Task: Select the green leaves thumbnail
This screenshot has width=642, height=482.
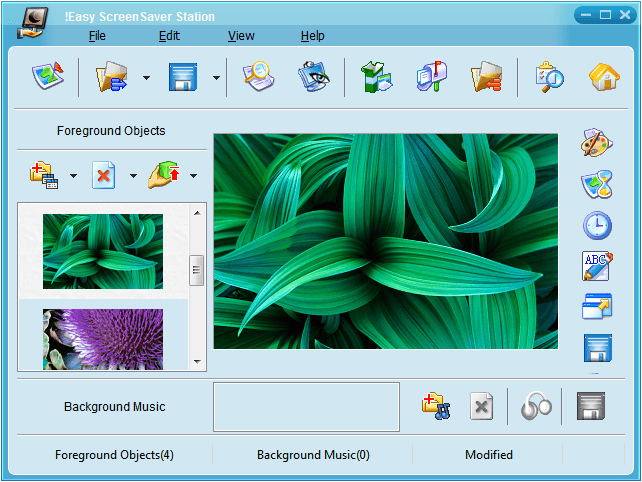Action: pos(103,251)
